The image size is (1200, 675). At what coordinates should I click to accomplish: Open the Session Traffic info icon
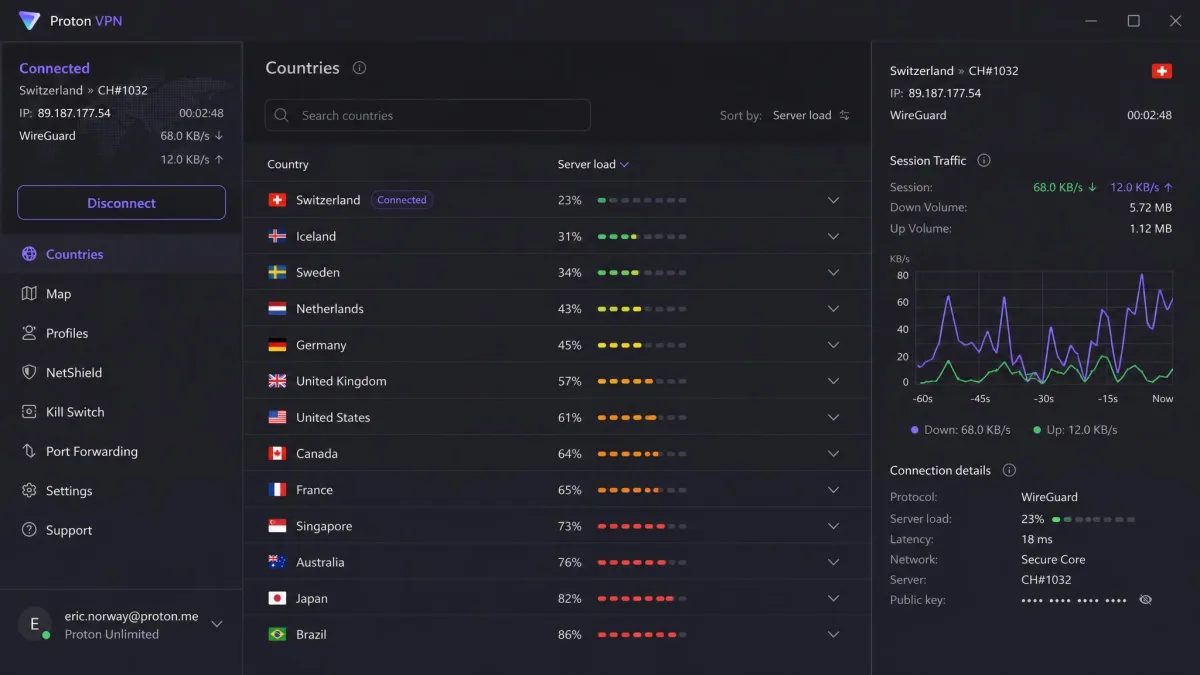coord(984,160)
